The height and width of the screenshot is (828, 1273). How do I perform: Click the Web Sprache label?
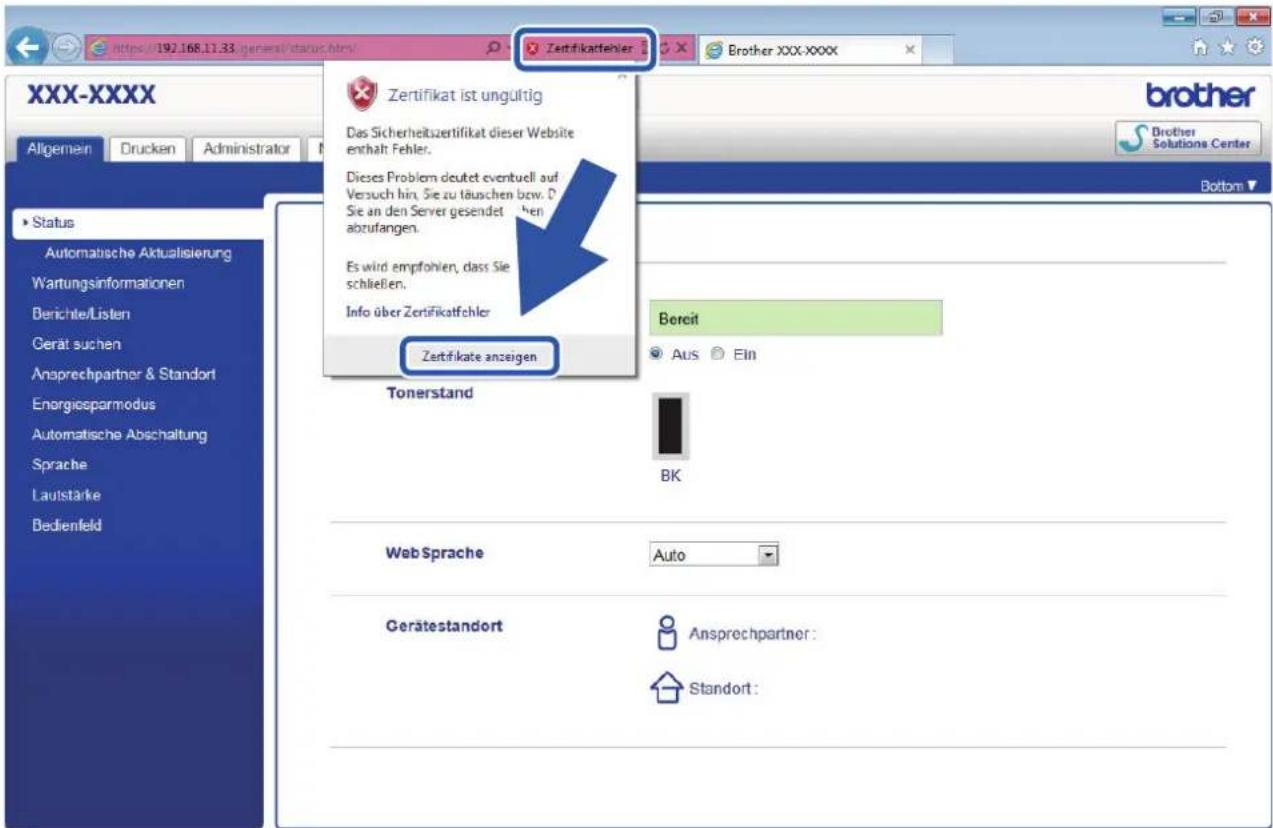tap(434, 554)
